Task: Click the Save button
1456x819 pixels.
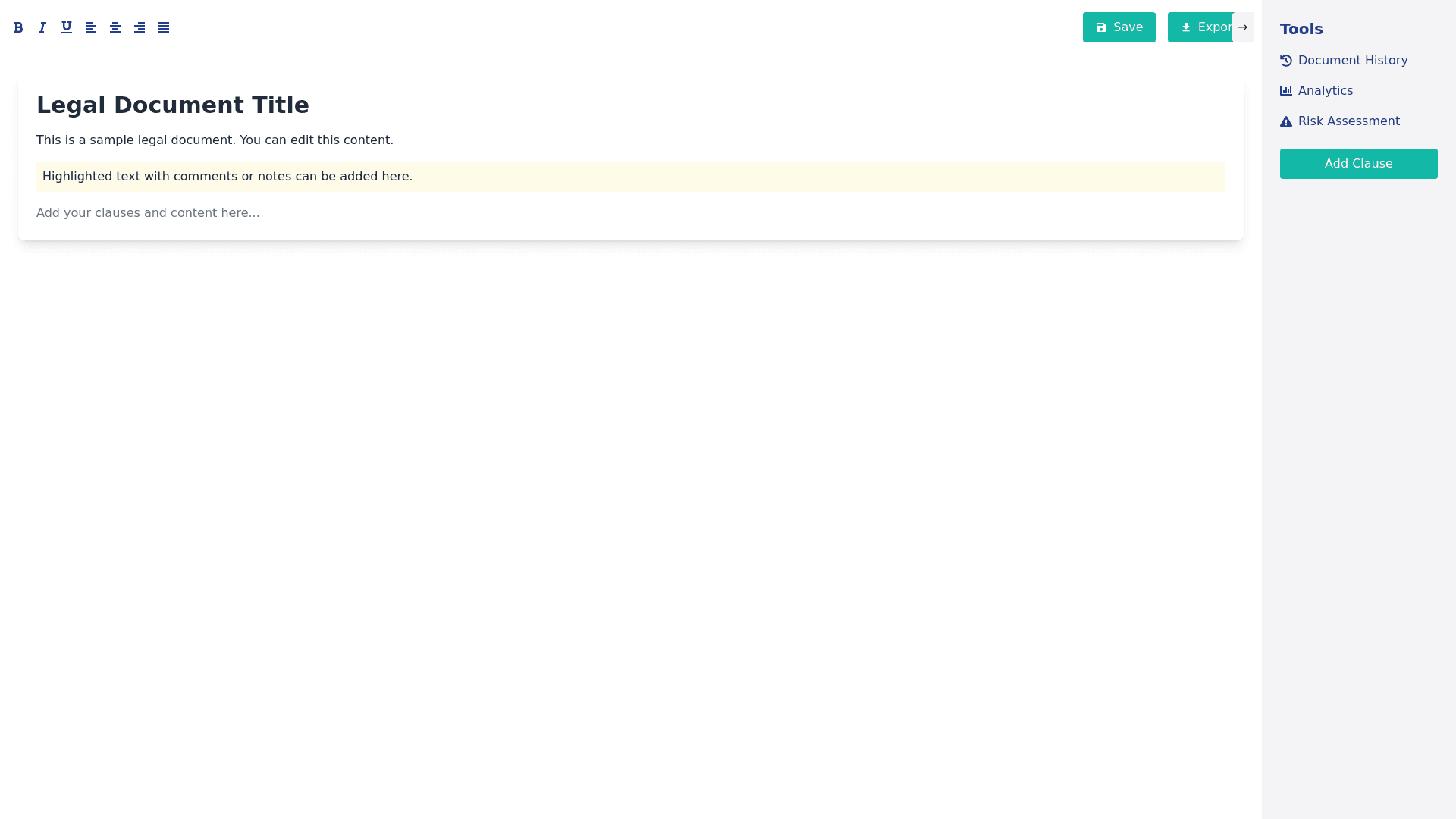Action: (1119, 27)
